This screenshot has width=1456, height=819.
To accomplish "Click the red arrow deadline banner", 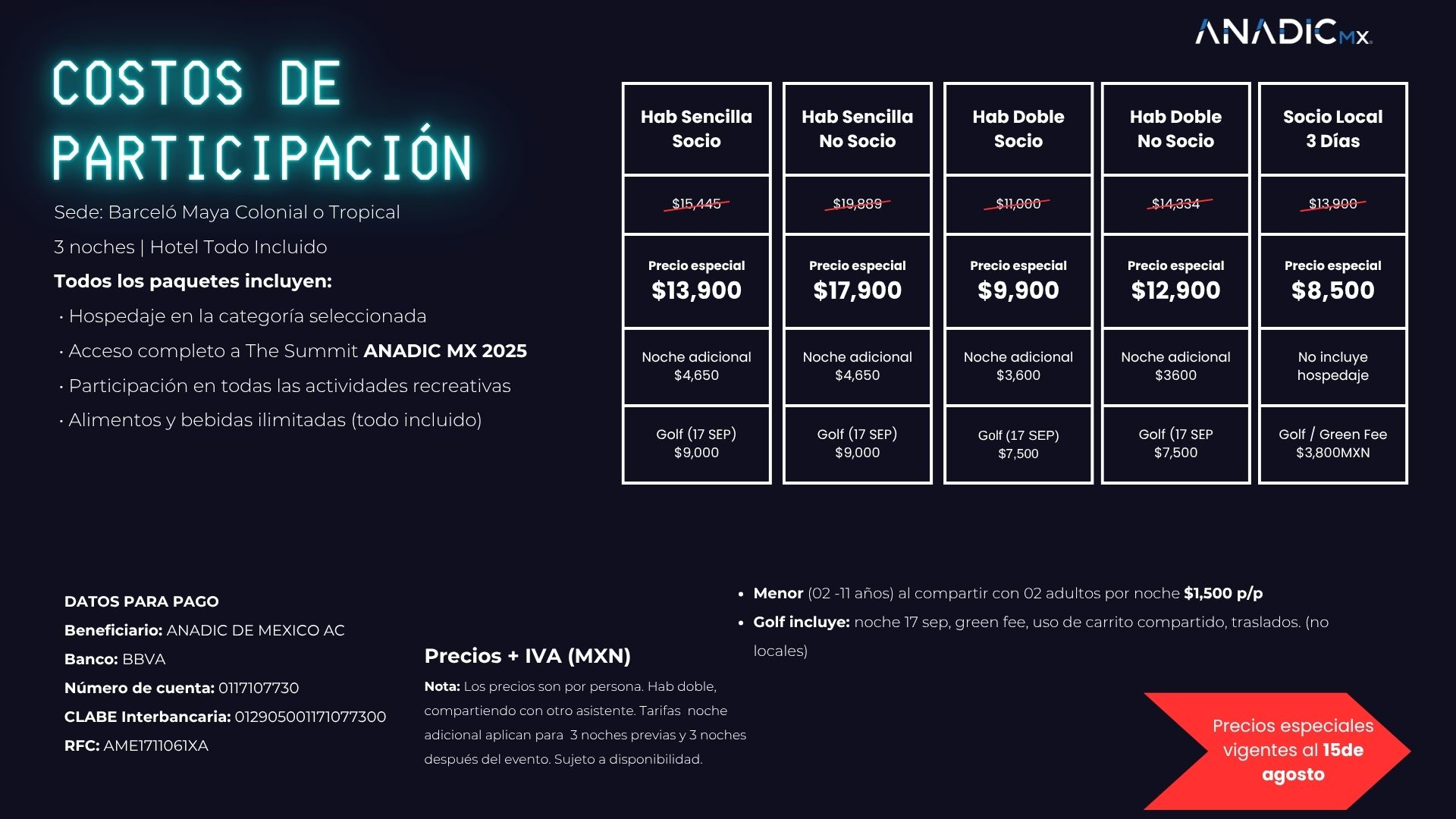I will [x=1277, y=751].
